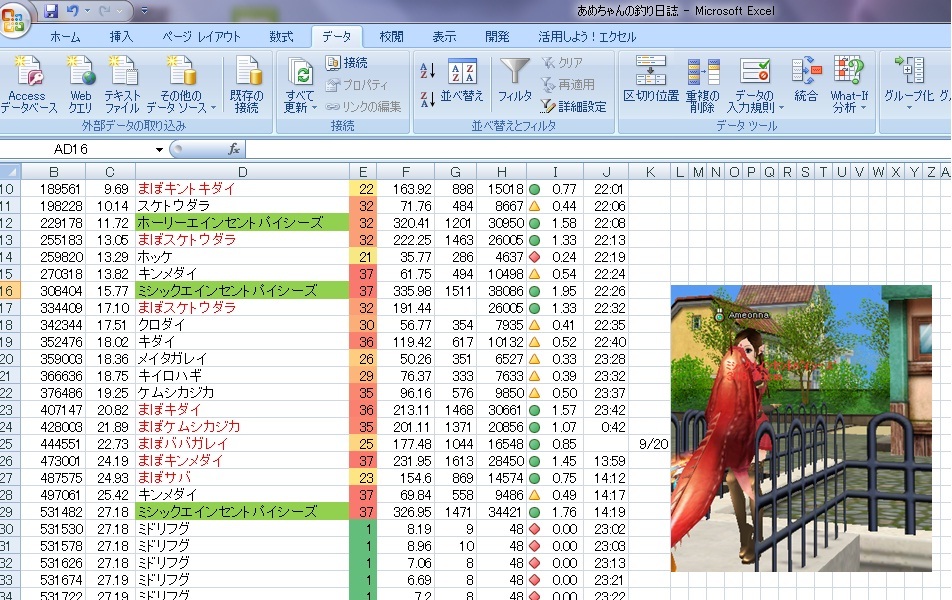Click cell 335.98 in column F

pyautogui.click(x=406, y=291)
